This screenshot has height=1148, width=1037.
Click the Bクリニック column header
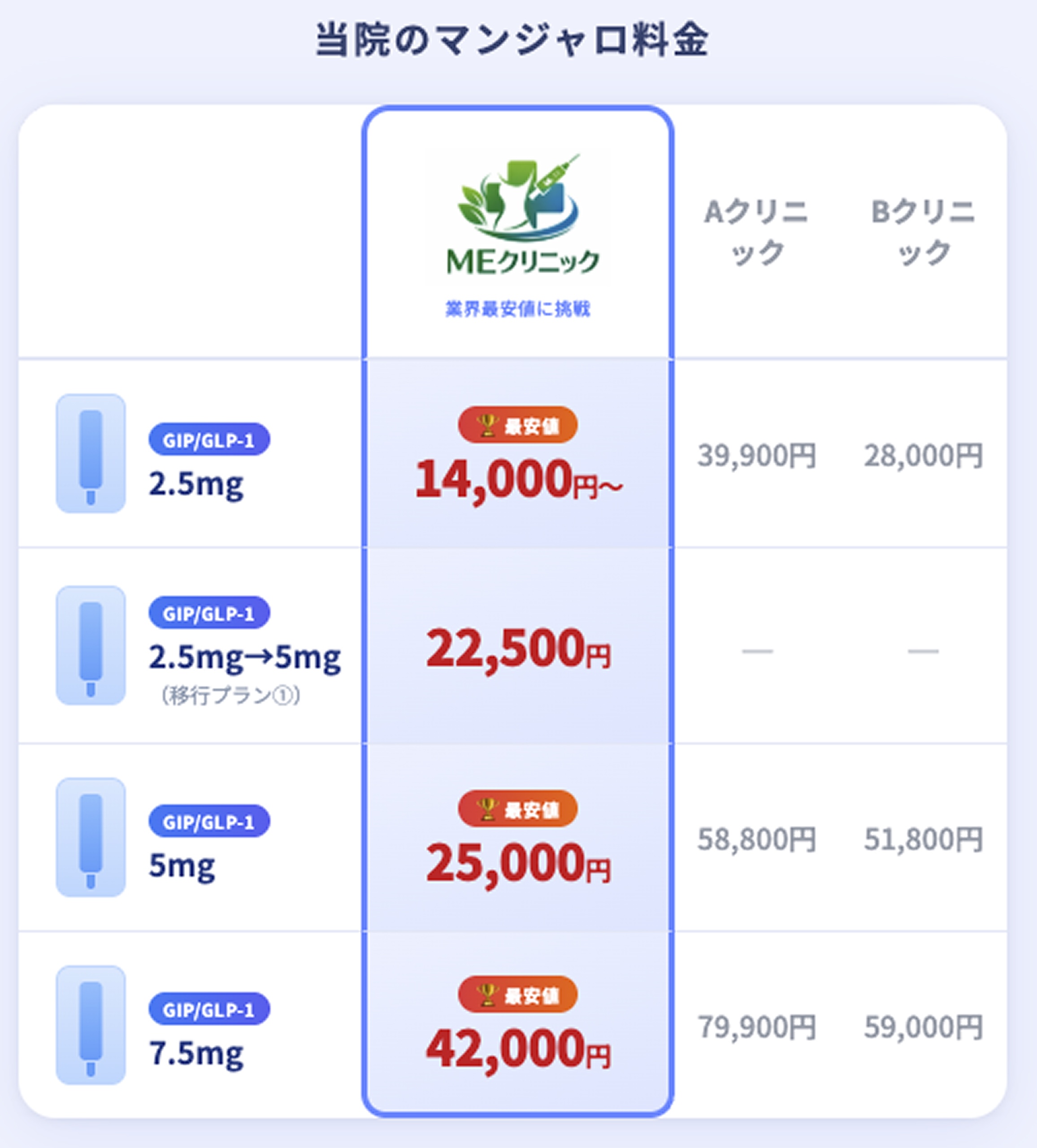point(923,232)
